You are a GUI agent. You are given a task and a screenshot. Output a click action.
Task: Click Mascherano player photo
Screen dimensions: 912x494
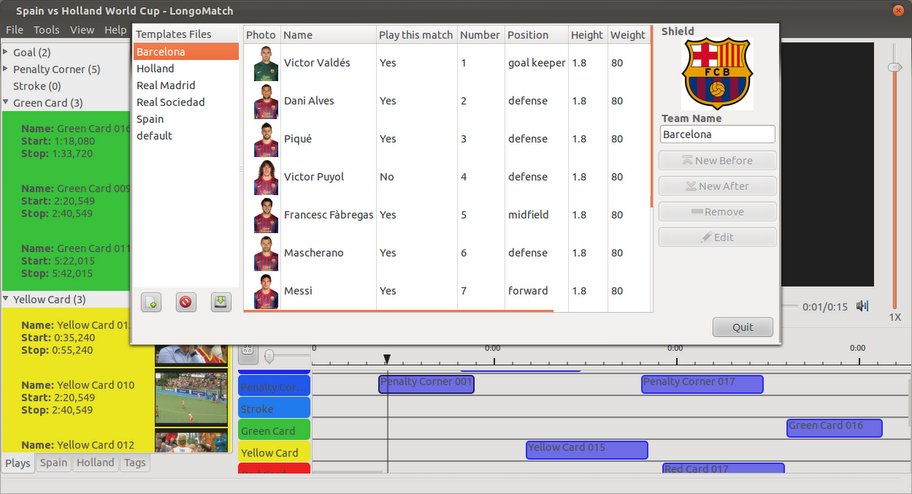[x=266, y=253]
